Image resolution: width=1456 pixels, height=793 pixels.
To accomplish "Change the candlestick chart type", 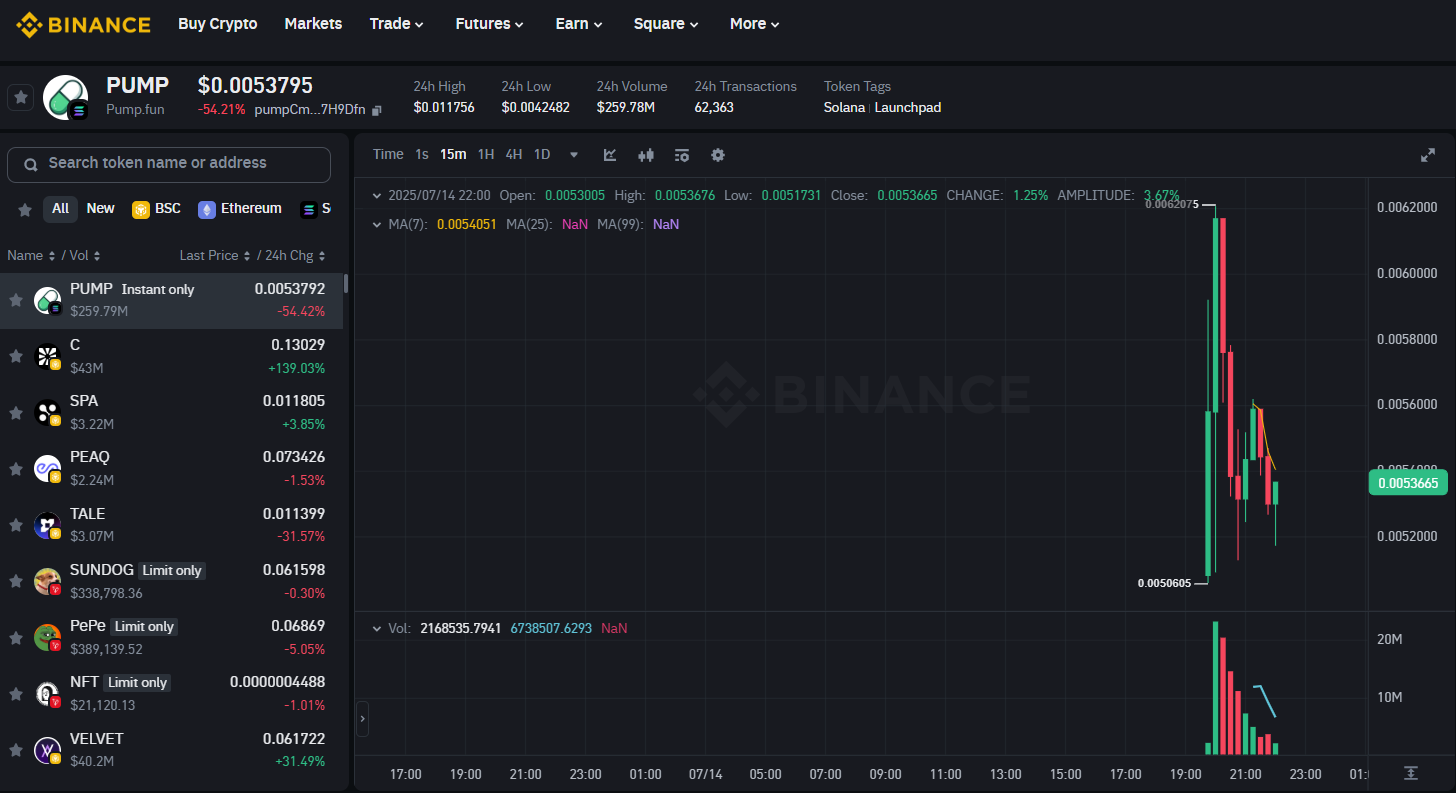I will coord(646,155).
